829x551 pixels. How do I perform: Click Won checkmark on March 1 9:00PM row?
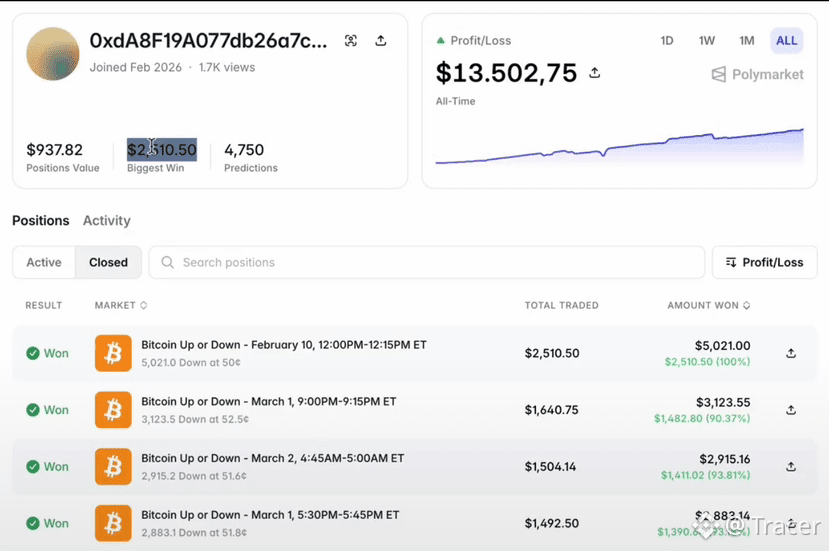tap(33, 410)
